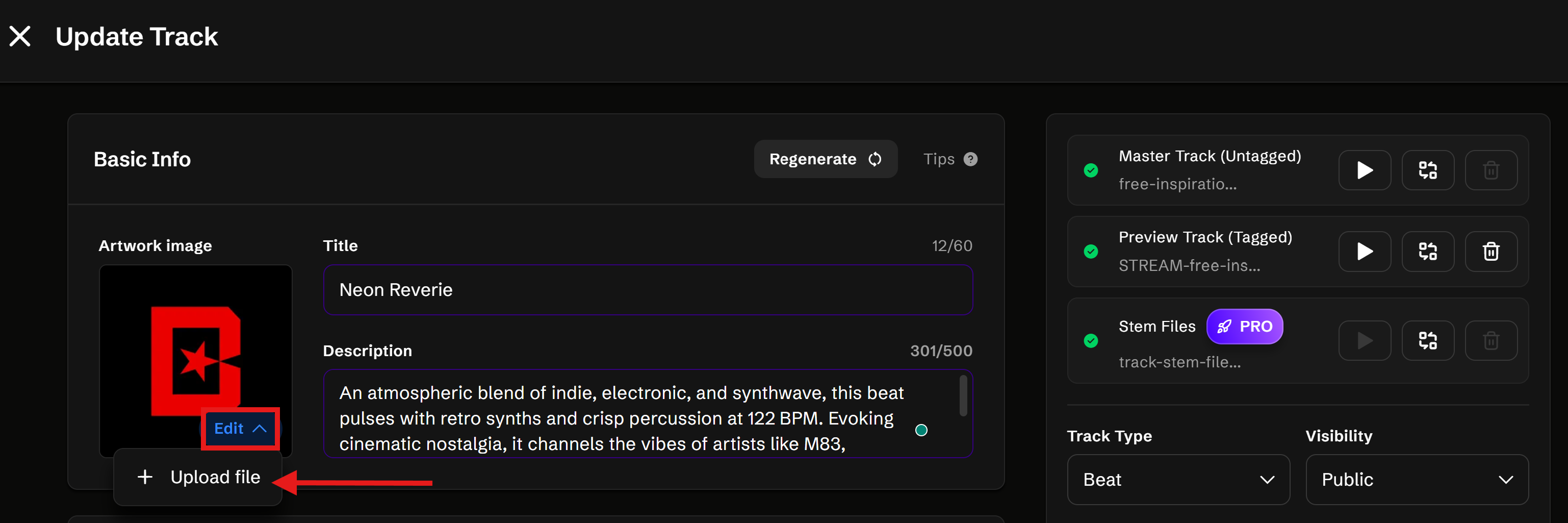The height and width of the screenshot is (523, 1568).
Task: Click the Stem Files play button
Action: click(1364, 340)
